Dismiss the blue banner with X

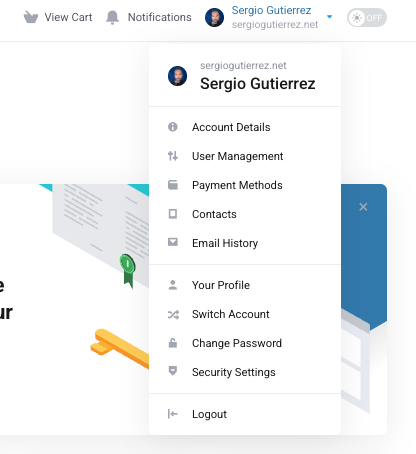(363, 207)
